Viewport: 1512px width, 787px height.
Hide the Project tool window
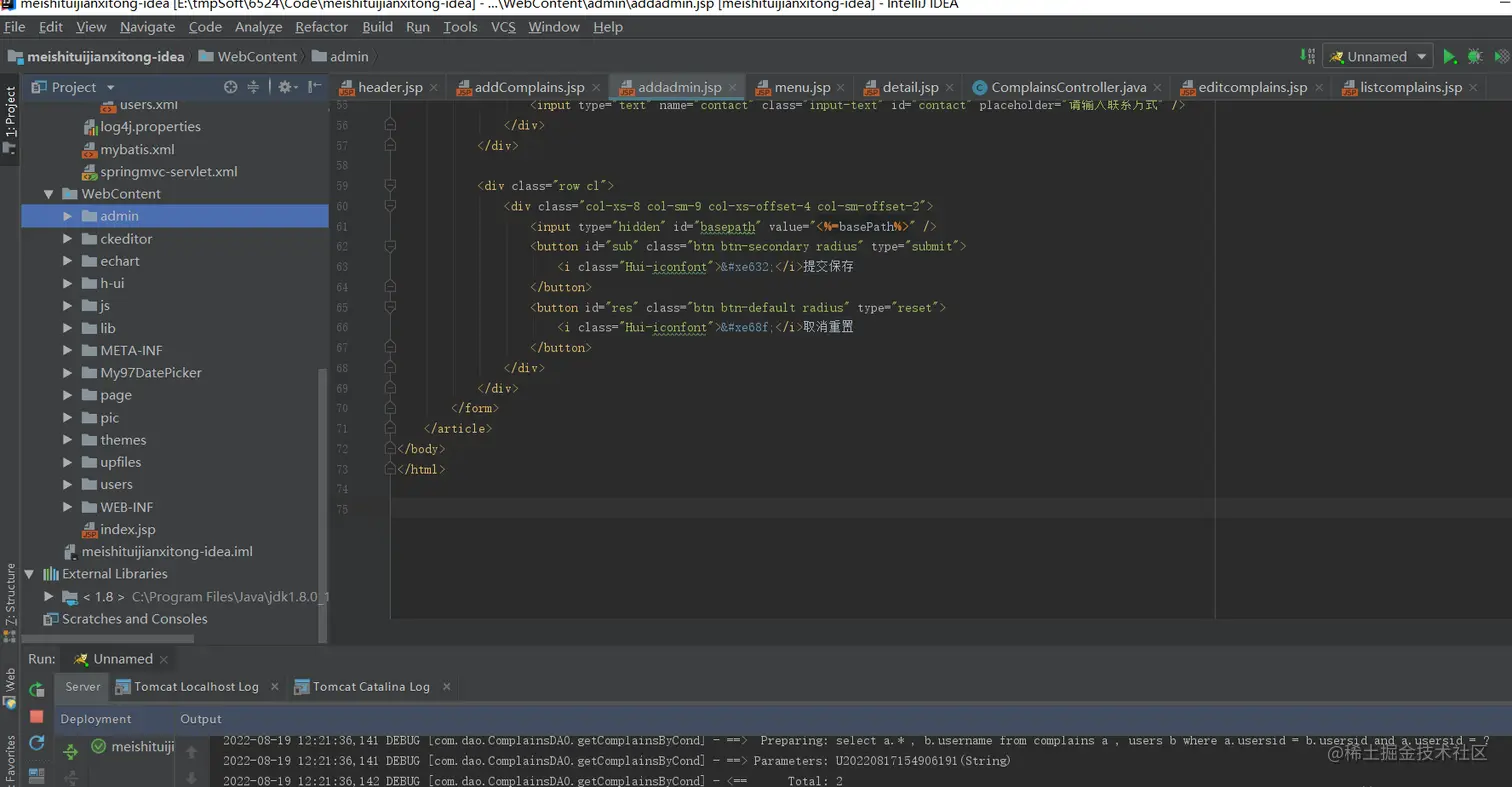pos(315,87)
